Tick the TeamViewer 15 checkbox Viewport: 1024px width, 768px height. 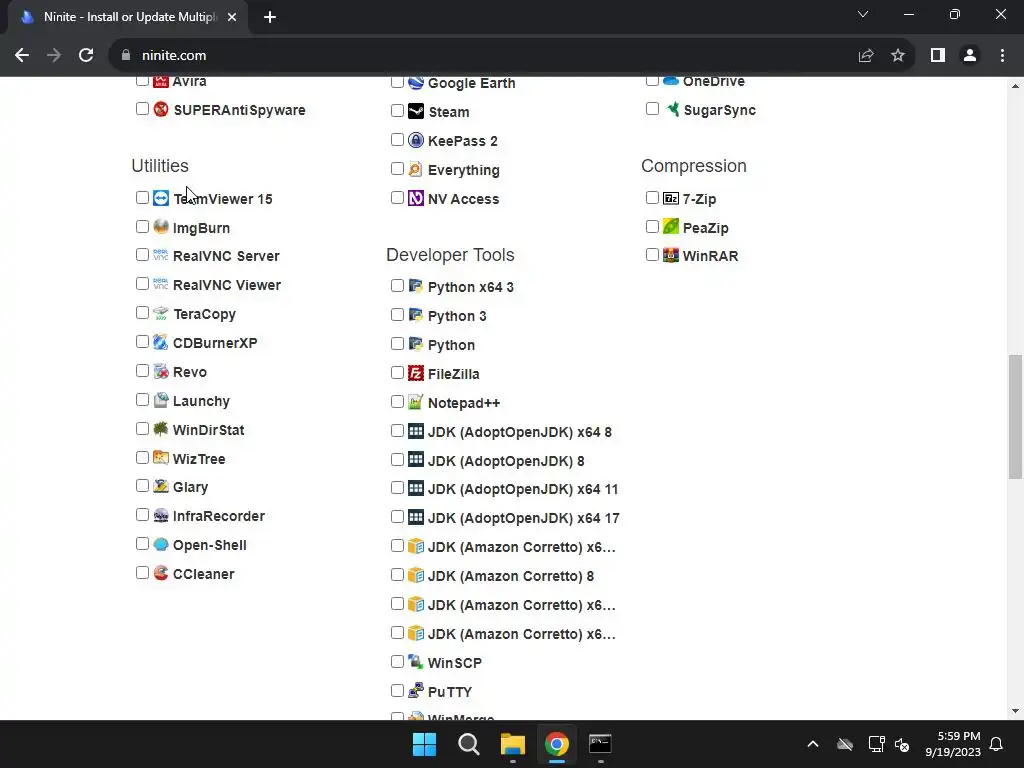coord(142,197)
